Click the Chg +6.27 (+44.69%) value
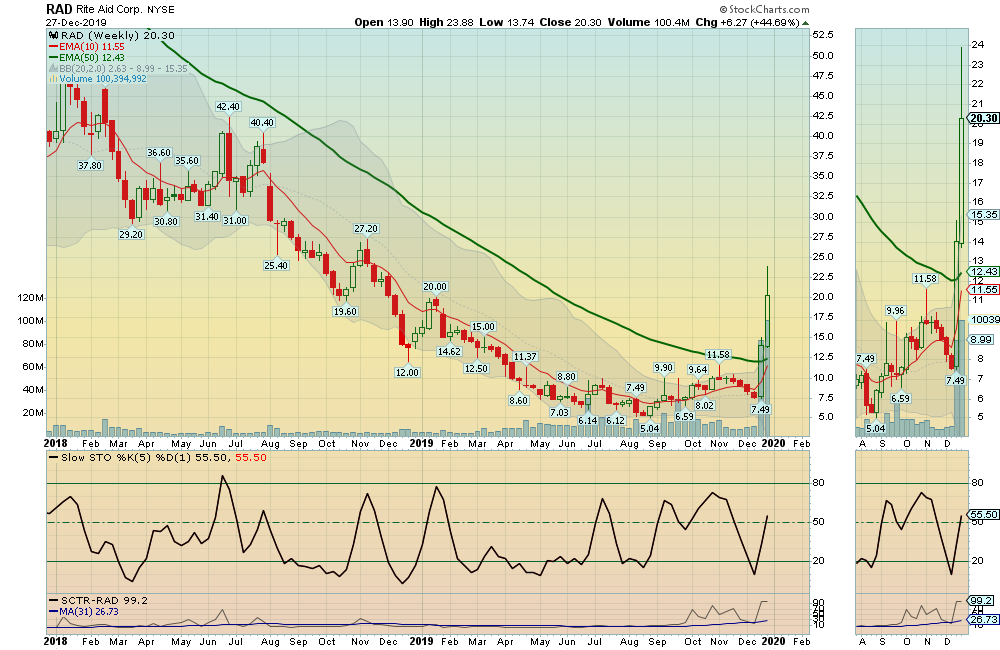 (747, 22)
